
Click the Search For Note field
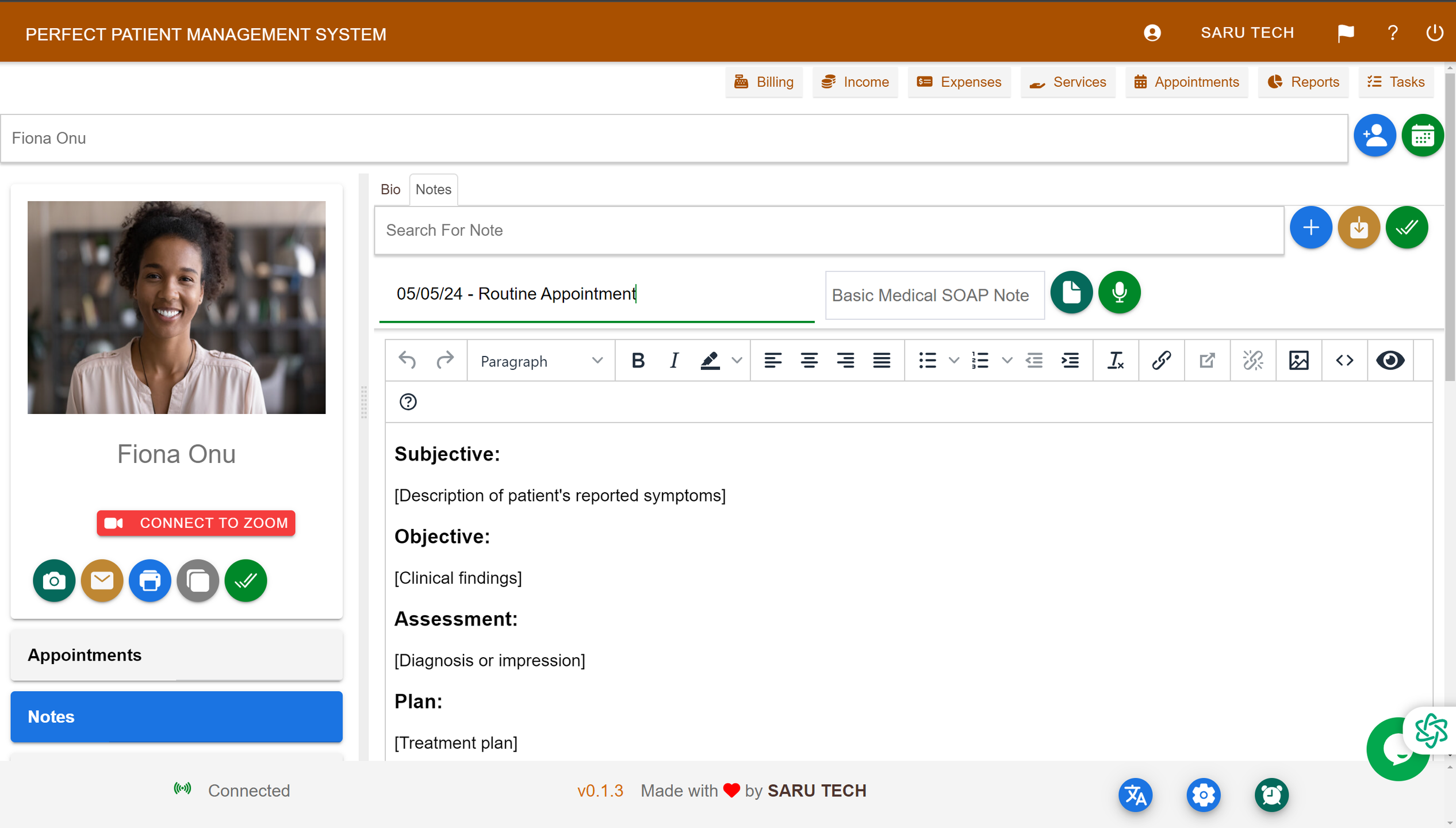(x=828, y=230)
